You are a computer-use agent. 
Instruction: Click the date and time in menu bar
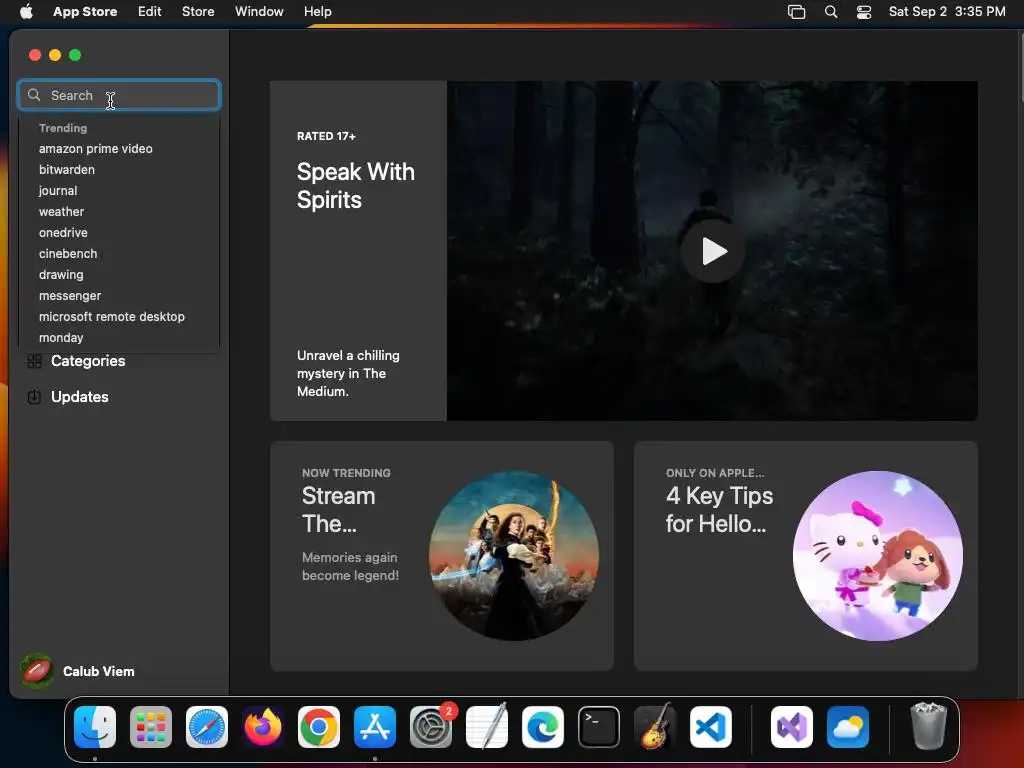pos(947,12)
